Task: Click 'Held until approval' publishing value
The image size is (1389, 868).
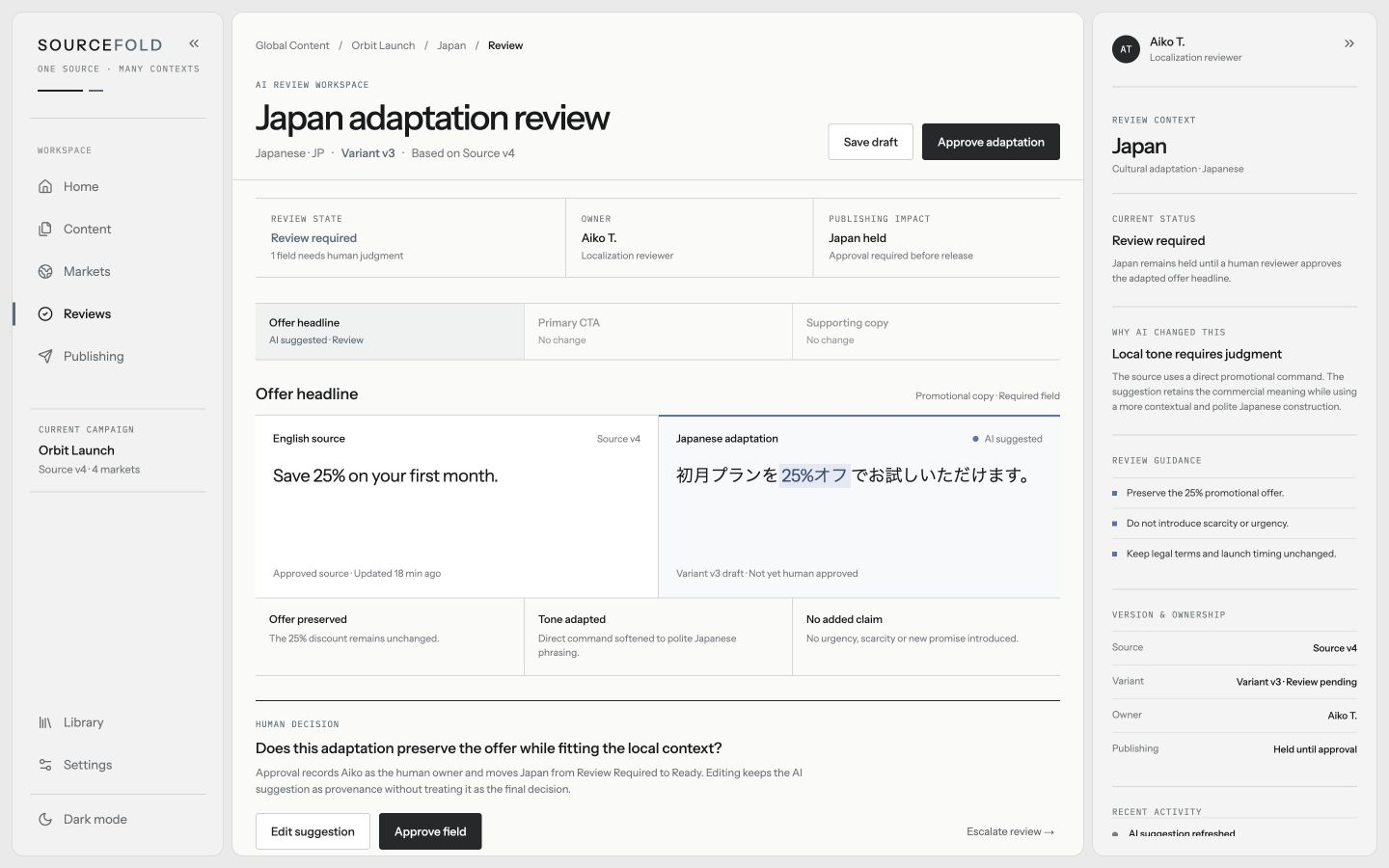Action: (1315, 749)
